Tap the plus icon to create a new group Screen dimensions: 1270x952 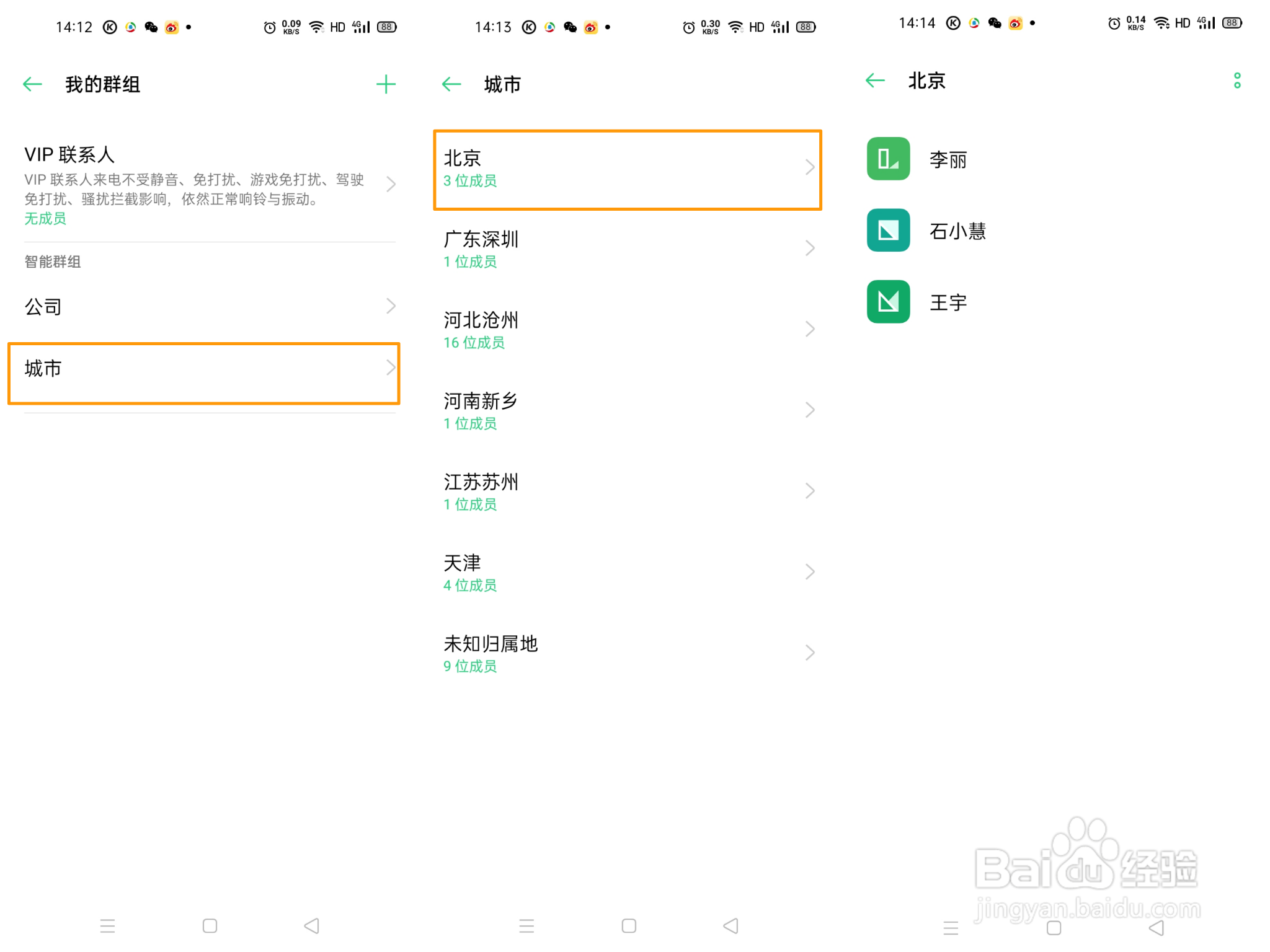click(x=386, y=84)
